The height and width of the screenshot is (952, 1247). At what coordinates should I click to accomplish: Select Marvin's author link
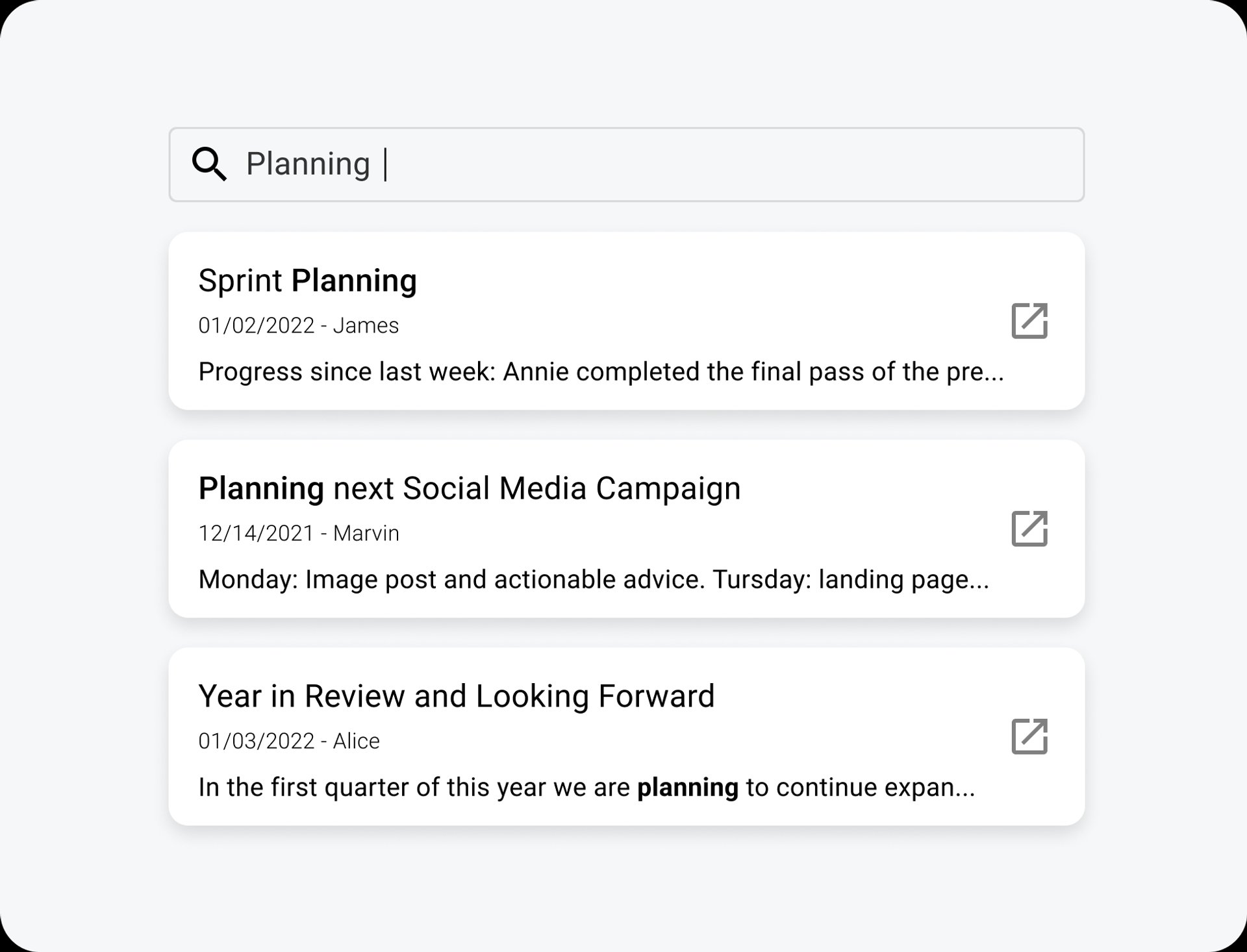tap(366, 532)
